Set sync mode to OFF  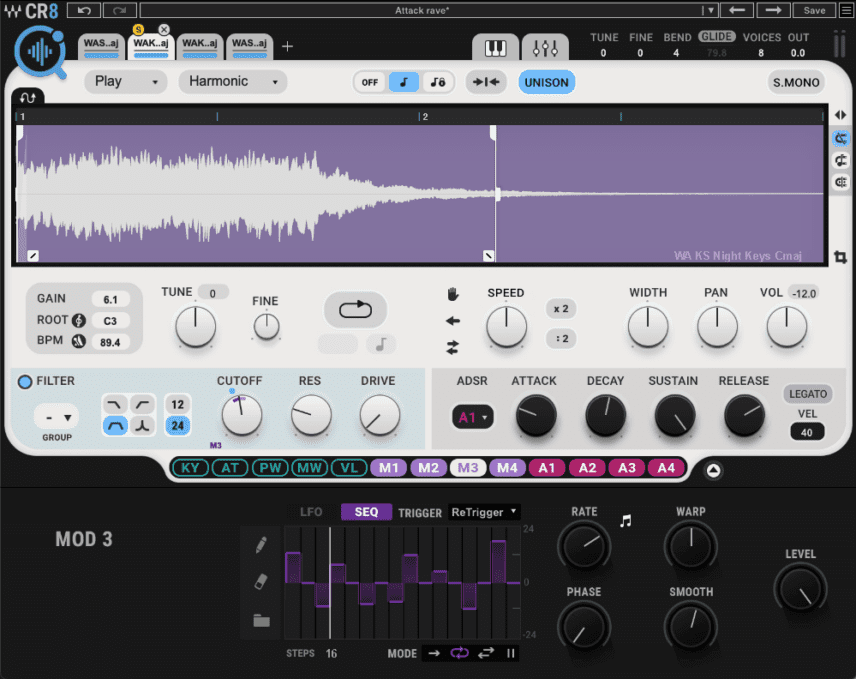coord(370,82)
